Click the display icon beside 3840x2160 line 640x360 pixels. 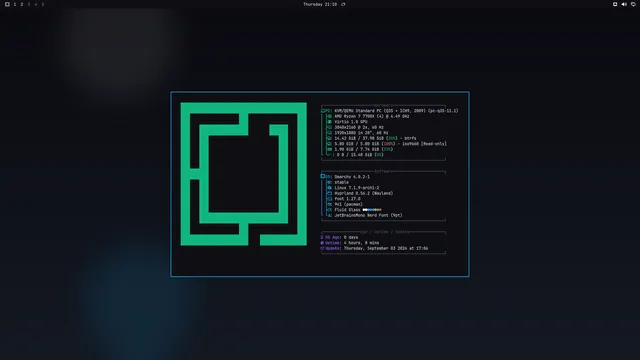point(329,127)
